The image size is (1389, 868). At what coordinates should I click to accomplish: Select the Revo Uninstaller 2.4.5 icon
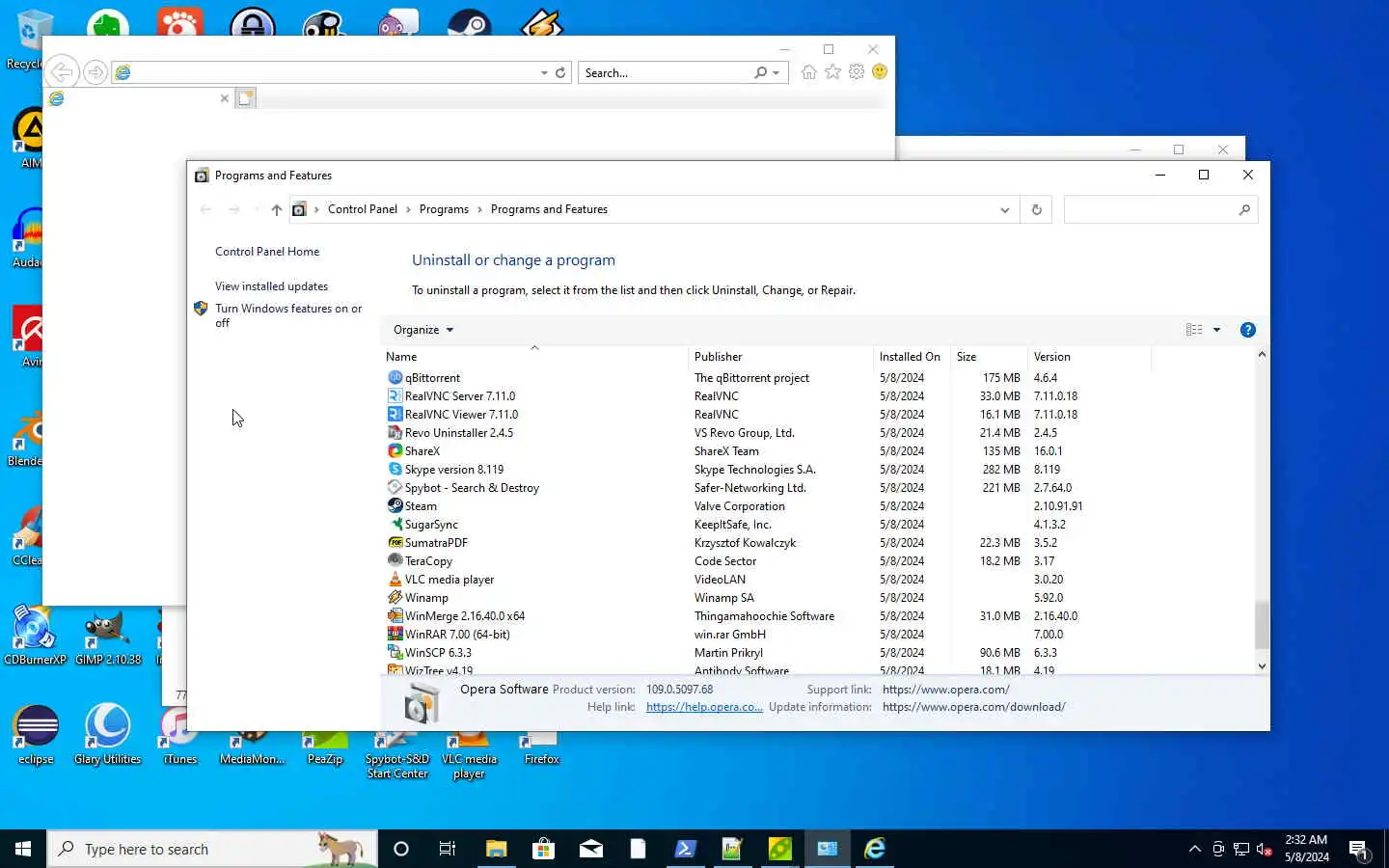(x=395, y=433)
